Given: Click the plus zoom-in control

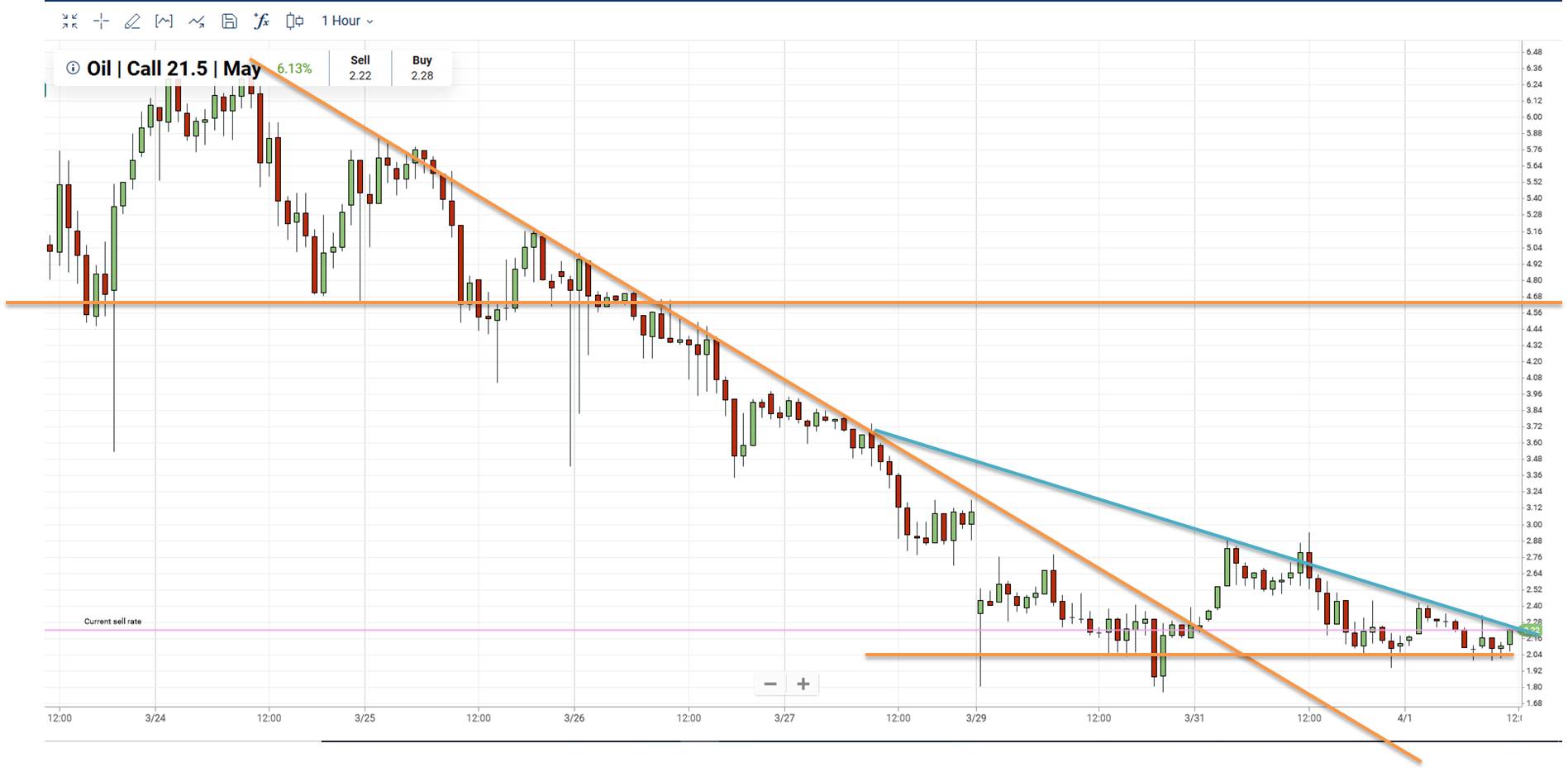Looking at the screenshot, I should point(802,684).
